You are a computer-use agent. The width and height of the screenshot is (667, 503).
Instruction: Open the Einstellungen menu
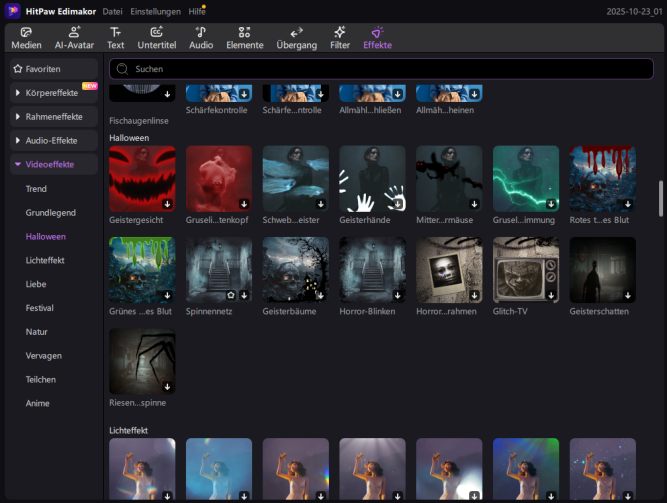(155, 11)
